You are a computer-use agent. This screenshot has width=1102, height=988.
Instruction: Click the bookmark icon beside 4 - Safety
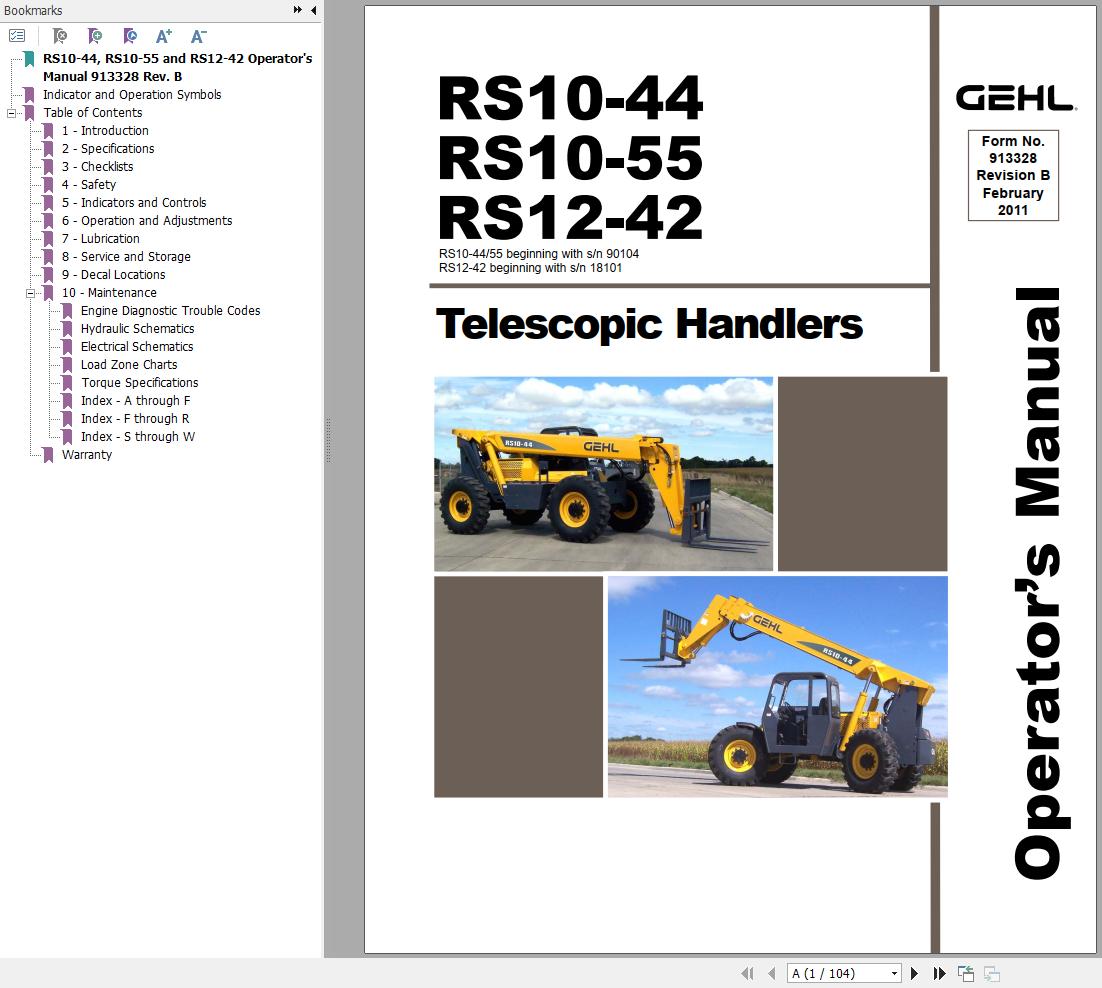(48, 185)
